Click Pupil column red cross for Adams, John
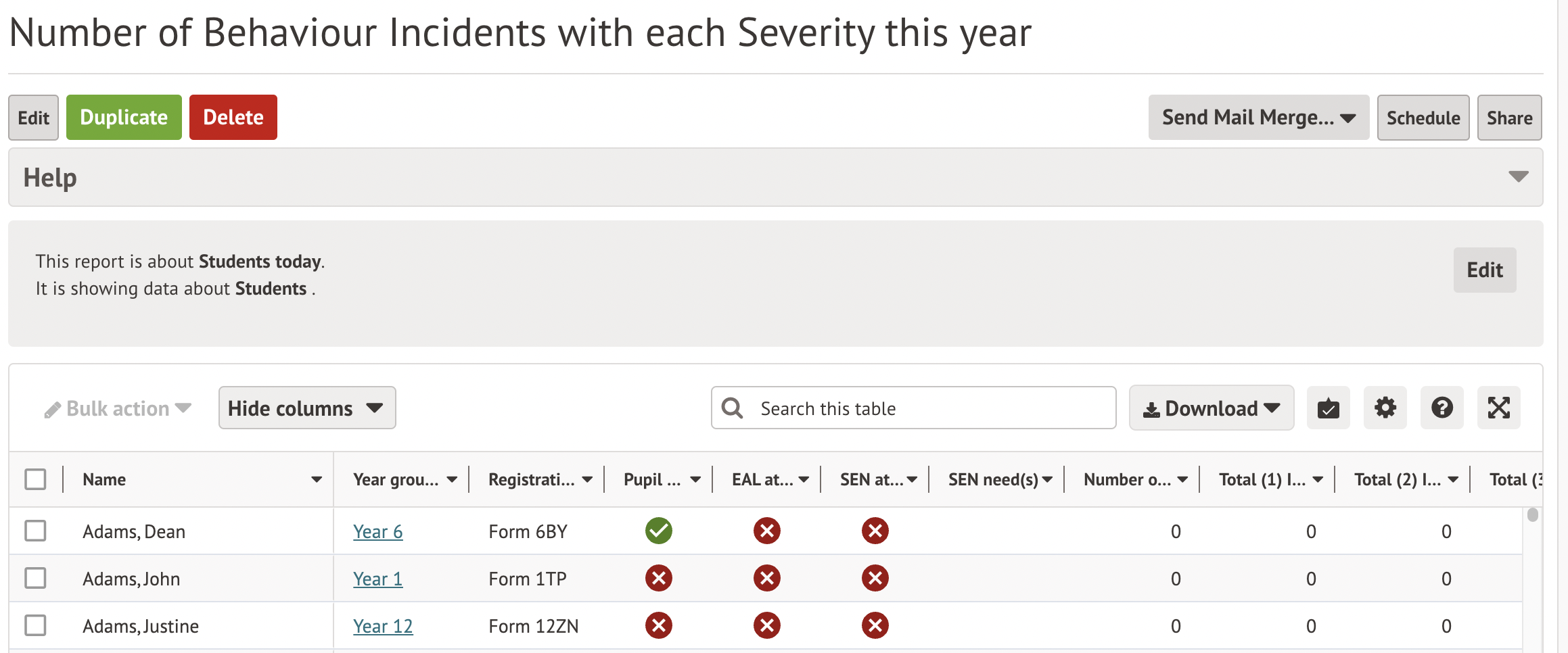This screenshot has height=653, width=1568. 658,578
